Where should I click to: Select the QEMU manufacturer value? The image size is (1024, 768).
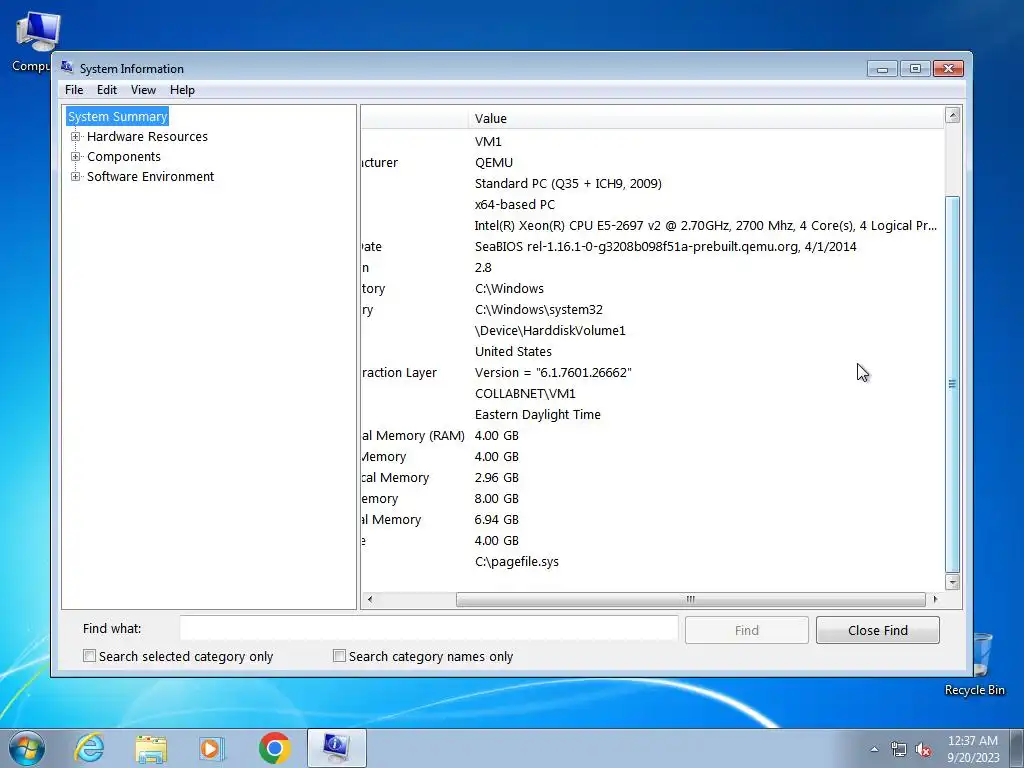[494, 163]
